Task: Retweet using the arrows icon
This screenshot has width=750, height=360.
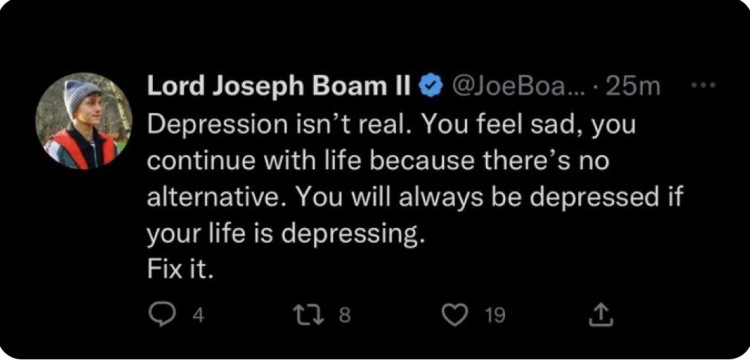Action: 312,316
